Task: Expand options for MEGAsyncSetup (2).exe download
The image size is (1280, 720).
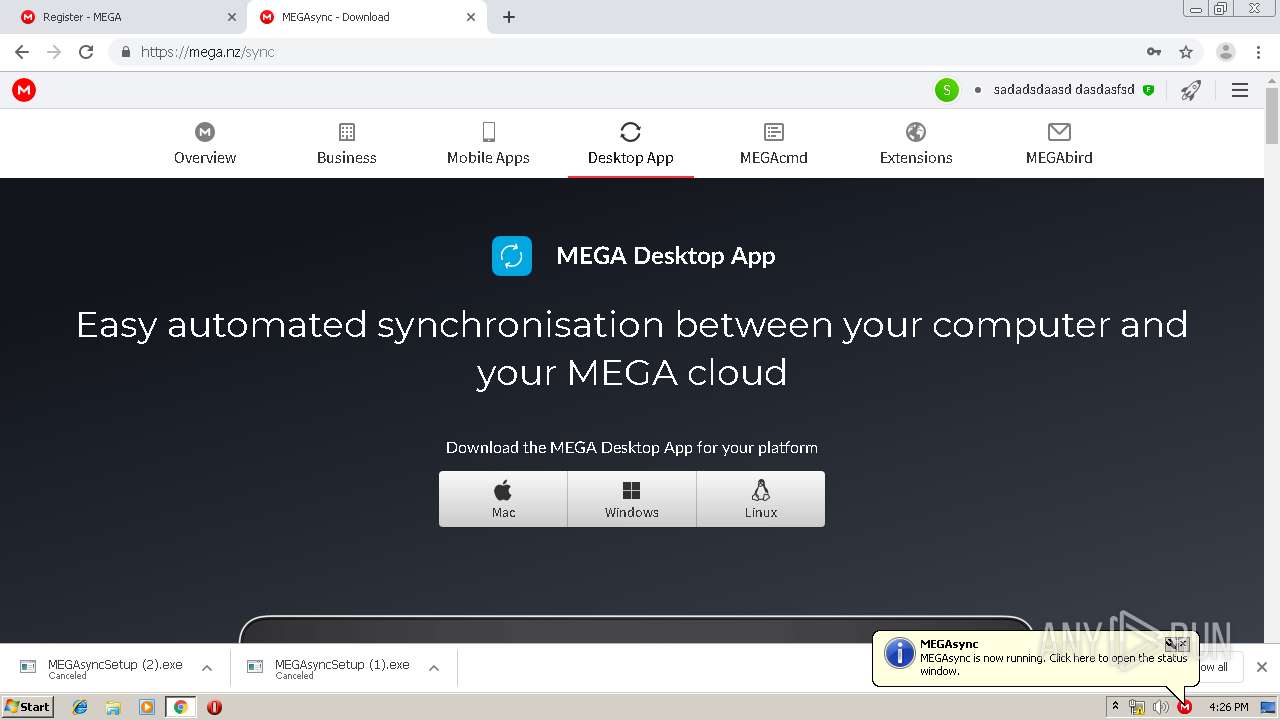Action: coord(207,668)
